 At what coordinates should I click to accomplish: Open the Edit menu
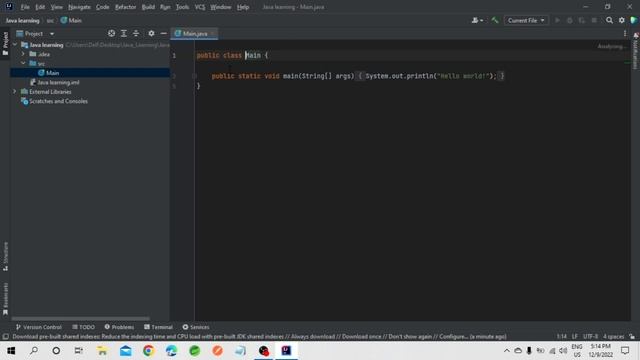coord(40,7)
